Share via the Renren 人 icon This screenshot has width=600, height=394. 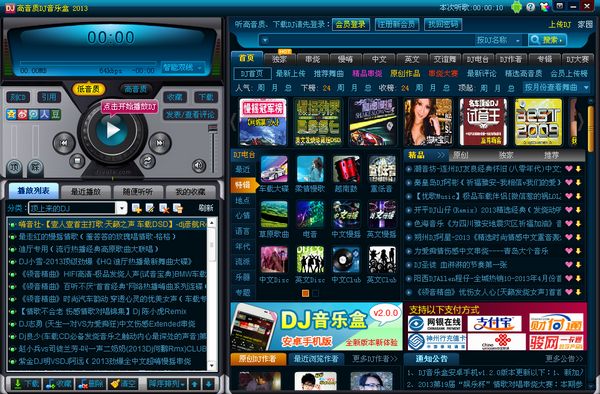[x=45, y=114]
